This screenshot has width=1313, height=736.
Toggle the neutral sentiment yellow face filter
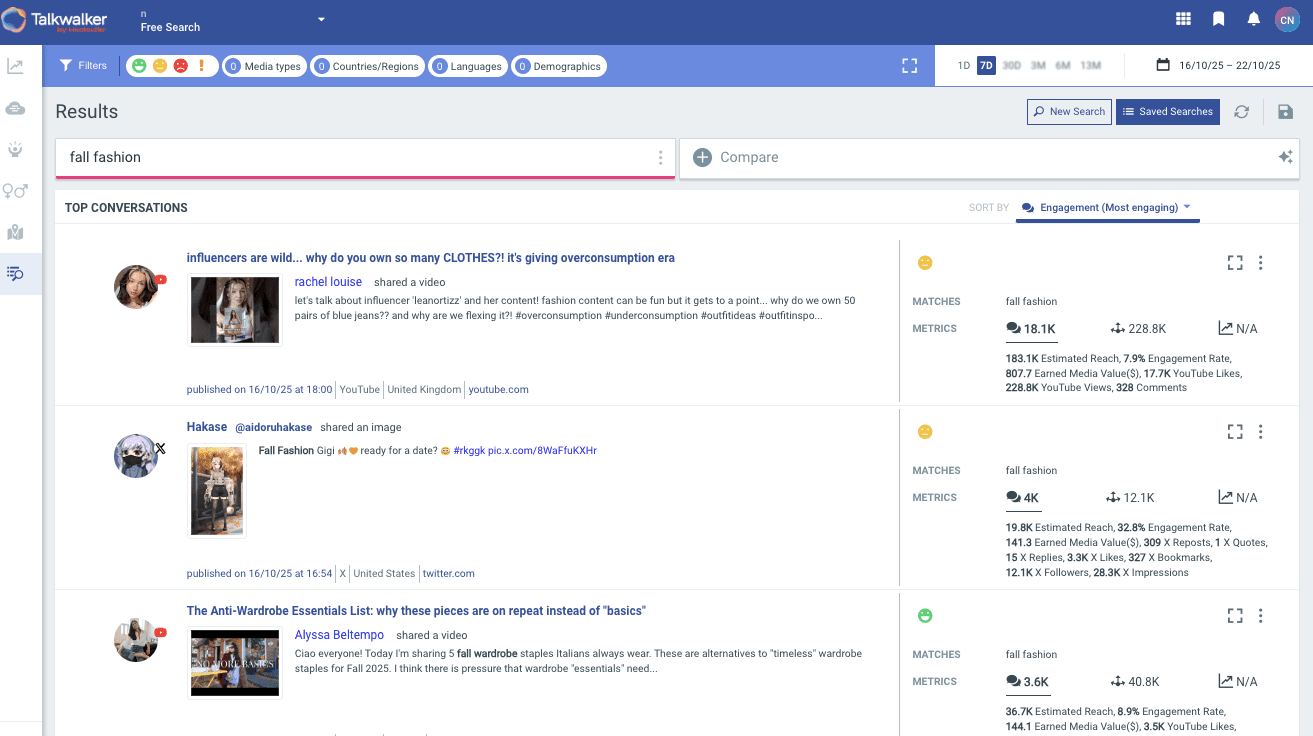pyautogui.click(x=160, y=66)
